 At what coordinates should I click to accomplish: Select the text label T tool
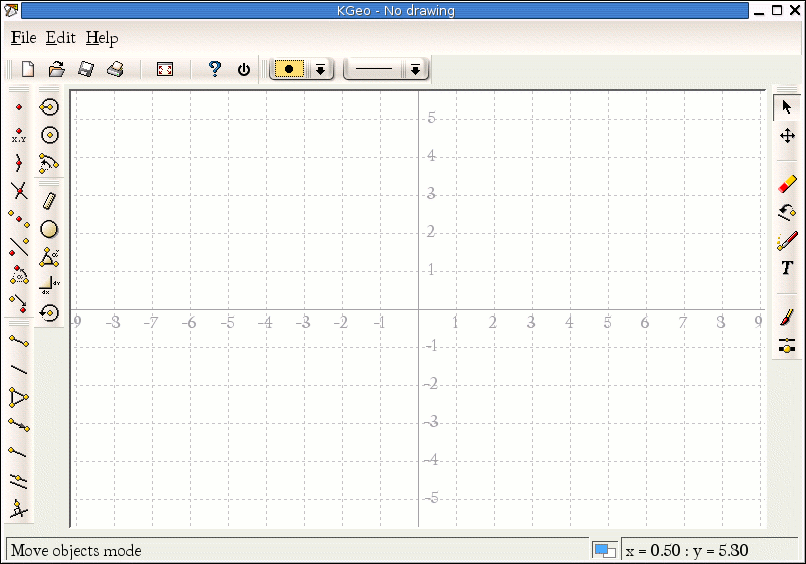(x=787, y=268)
